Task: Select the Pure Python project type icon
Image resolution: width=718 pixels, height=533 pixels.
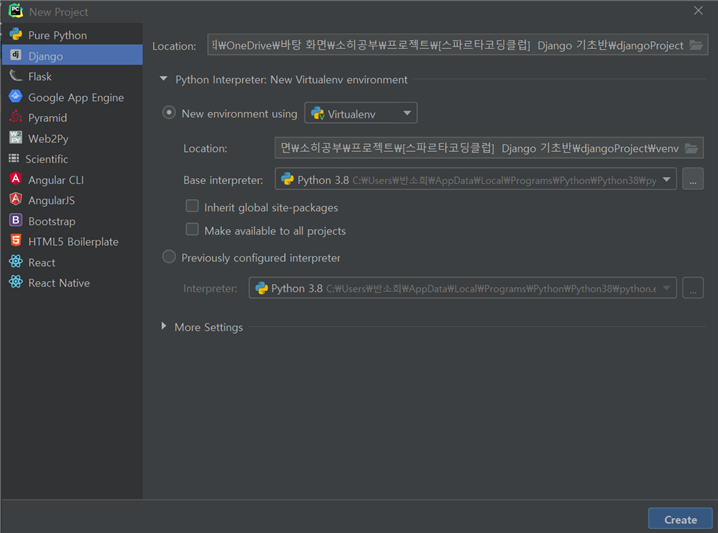Action: pos(16,34)
